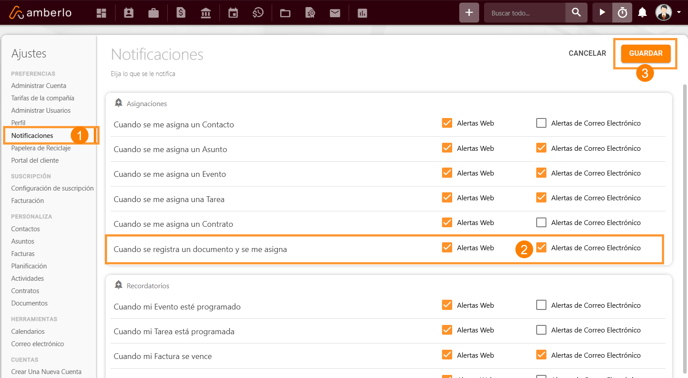Open Configuración de suscripción

(52, 188)
